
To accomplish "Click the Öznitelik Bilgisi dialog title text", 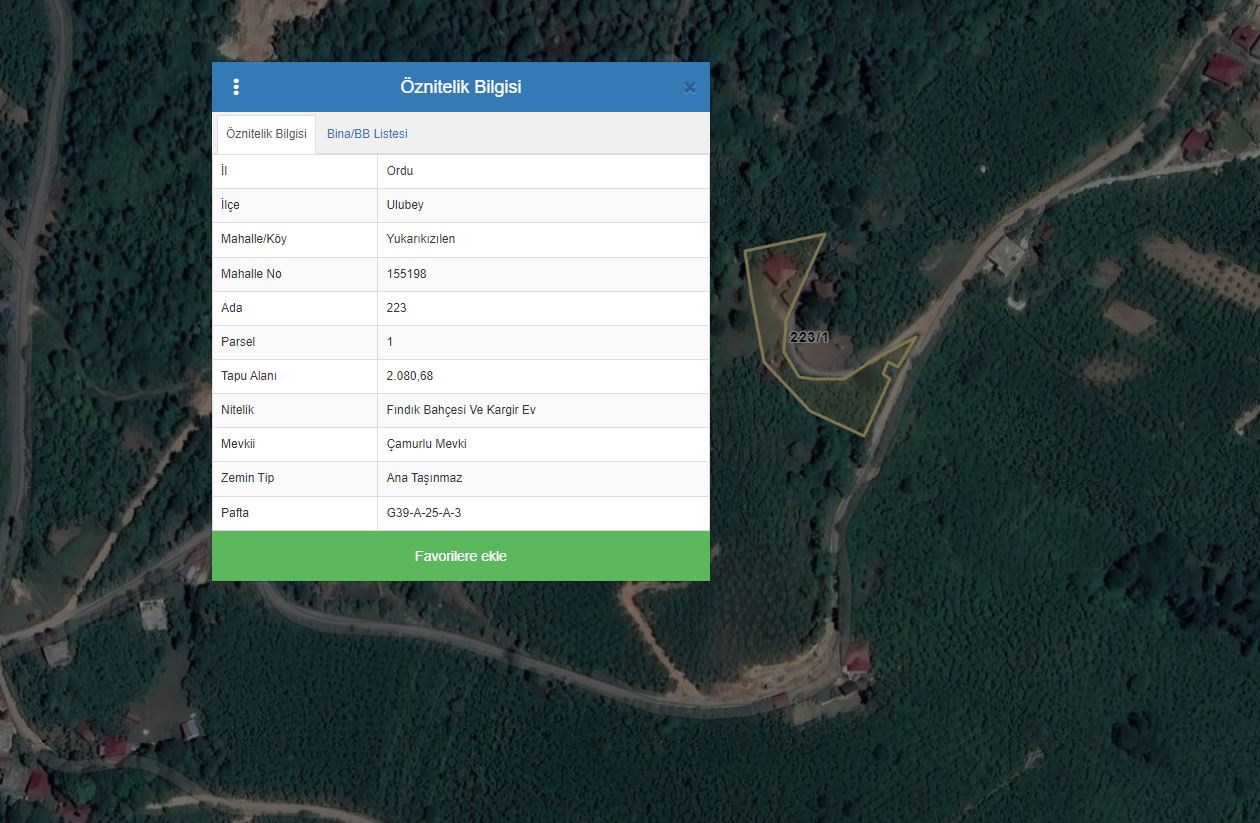I will click(460, 87).
